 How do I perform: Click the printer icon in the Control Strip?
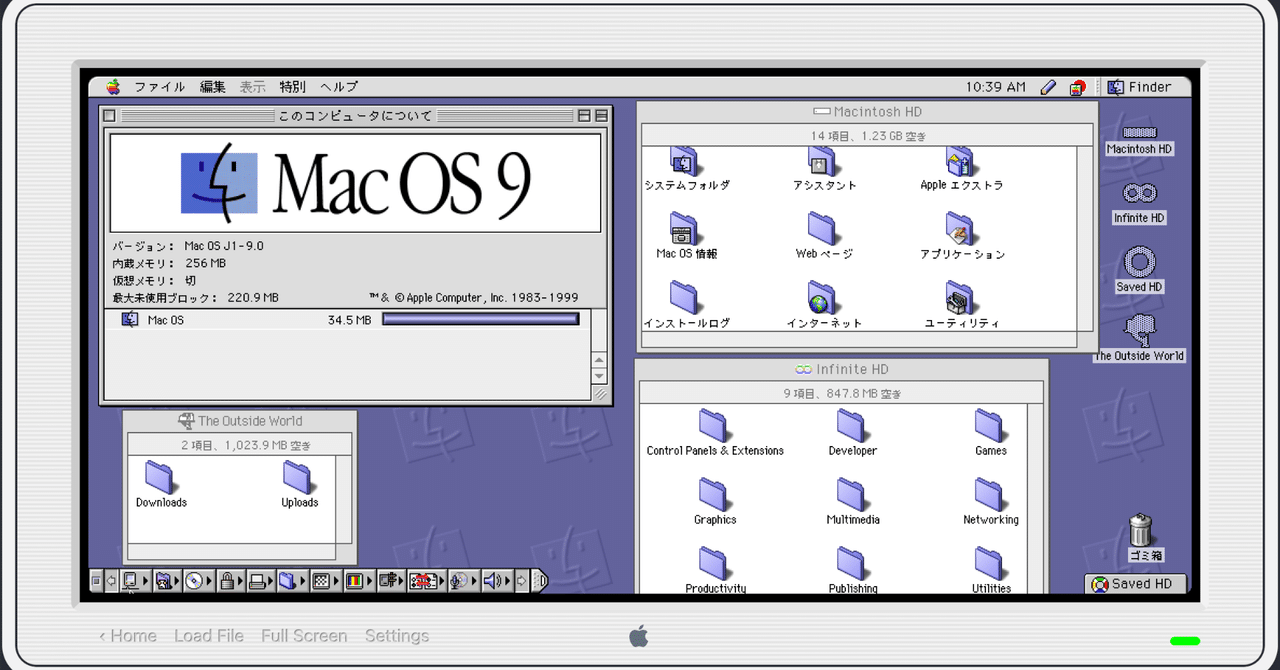click(x=259, y=580)
